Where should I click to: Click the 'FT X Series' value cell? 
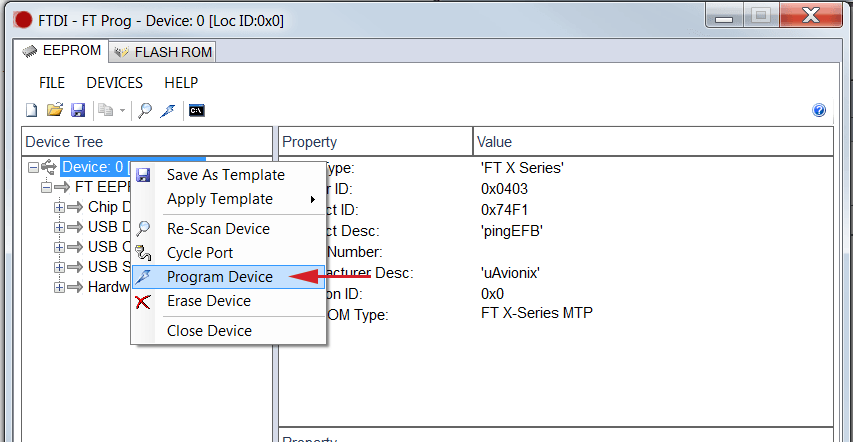[522, 168]
